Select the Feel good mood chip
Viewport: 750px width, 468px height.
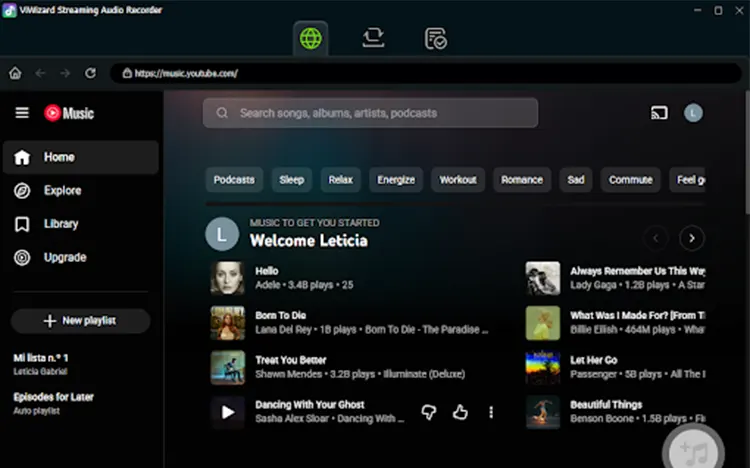(x=688, y=180)
